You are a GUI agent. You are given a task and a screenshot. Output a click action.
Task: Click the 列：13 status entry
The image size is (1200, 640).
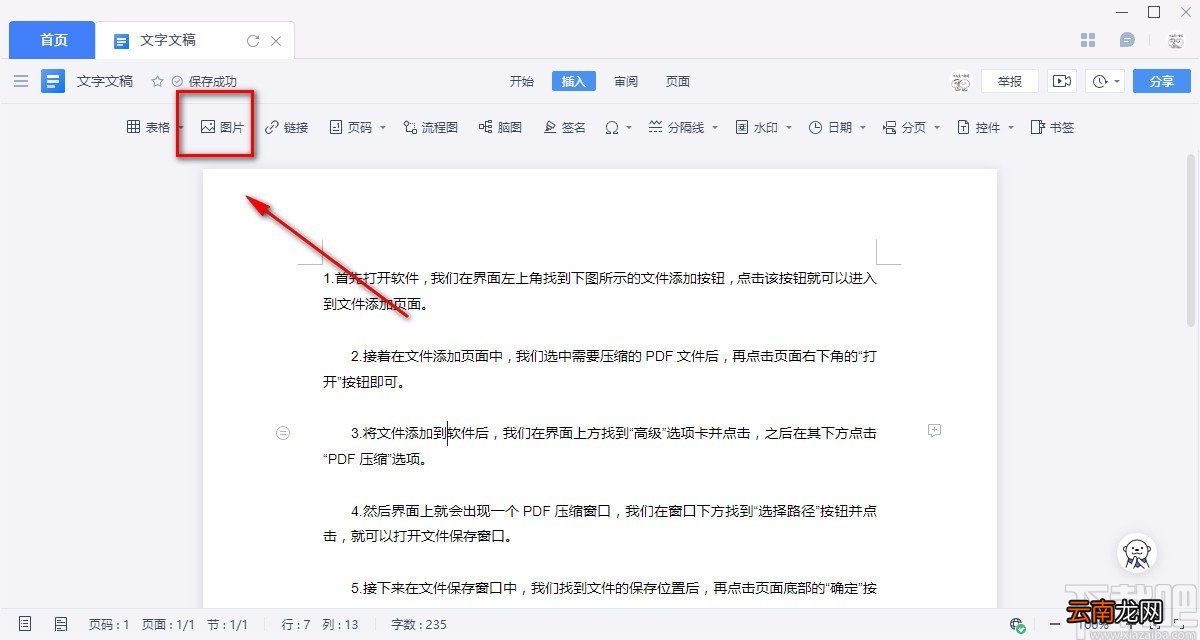pos(340,624)
